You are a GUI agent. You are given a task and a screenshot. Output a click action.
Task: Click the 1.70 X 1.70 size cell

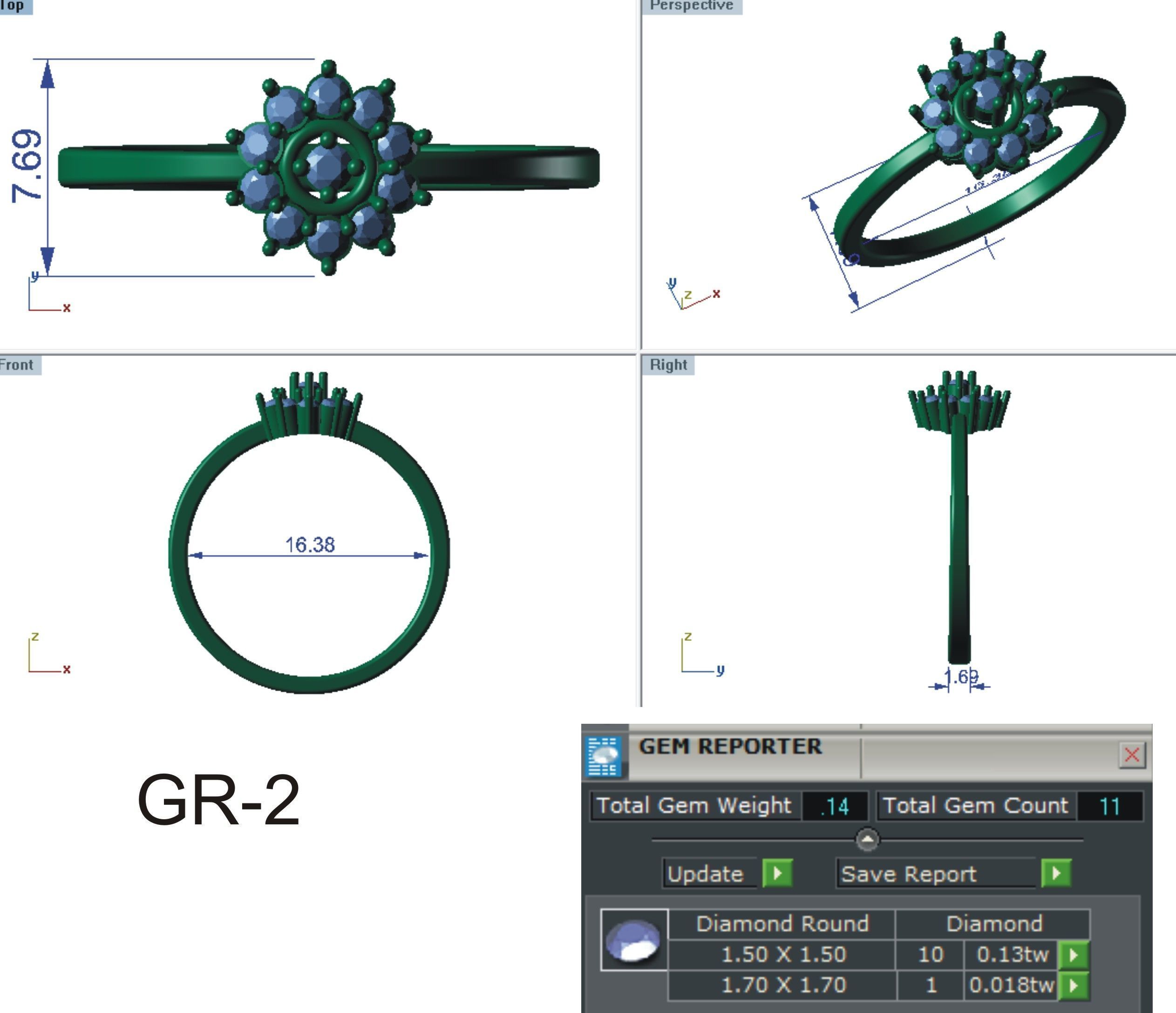coord(783,985)
